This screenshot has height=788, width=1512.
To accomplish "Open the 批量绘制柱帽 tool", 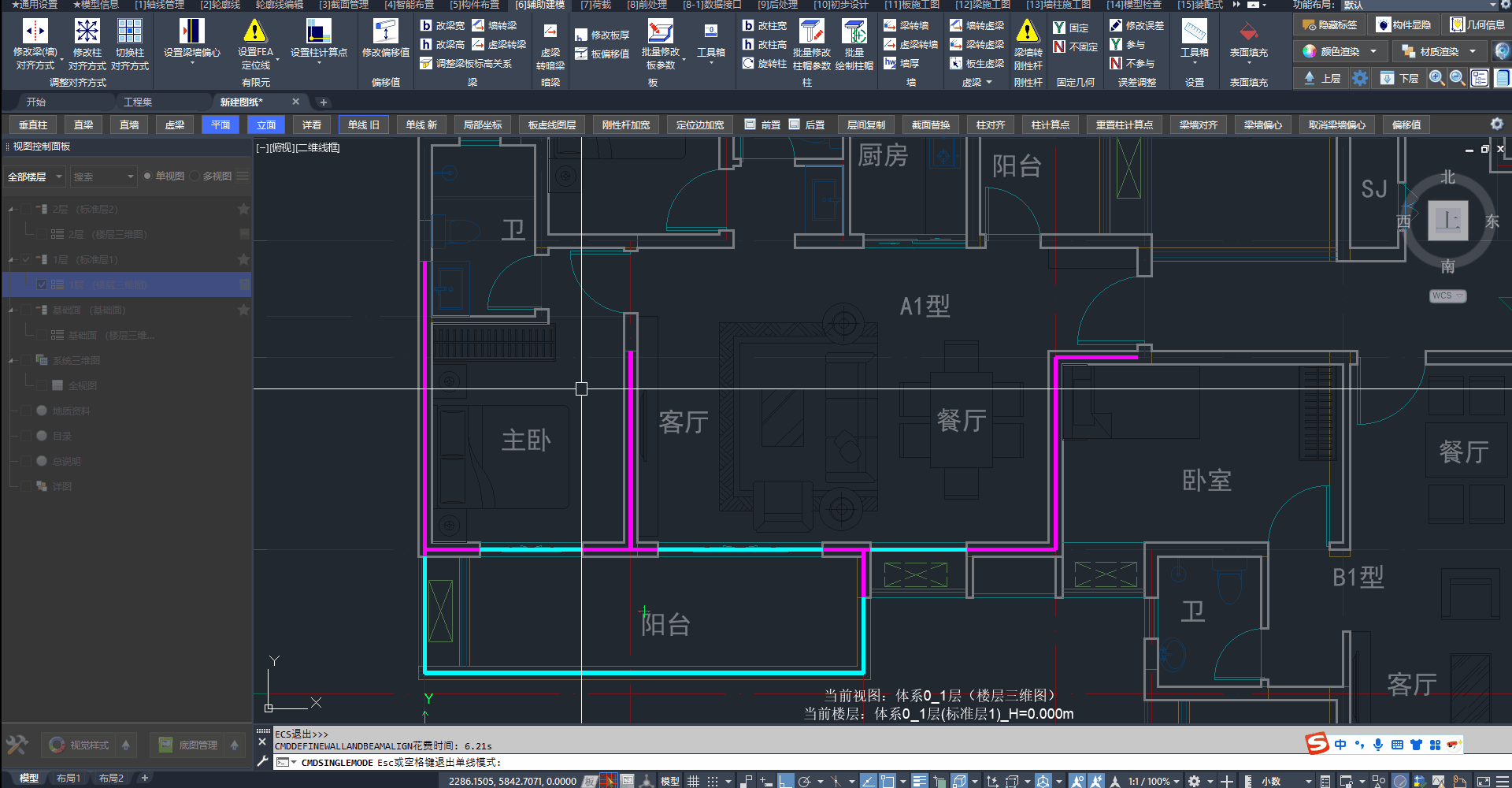I will [x=854, y=32].
